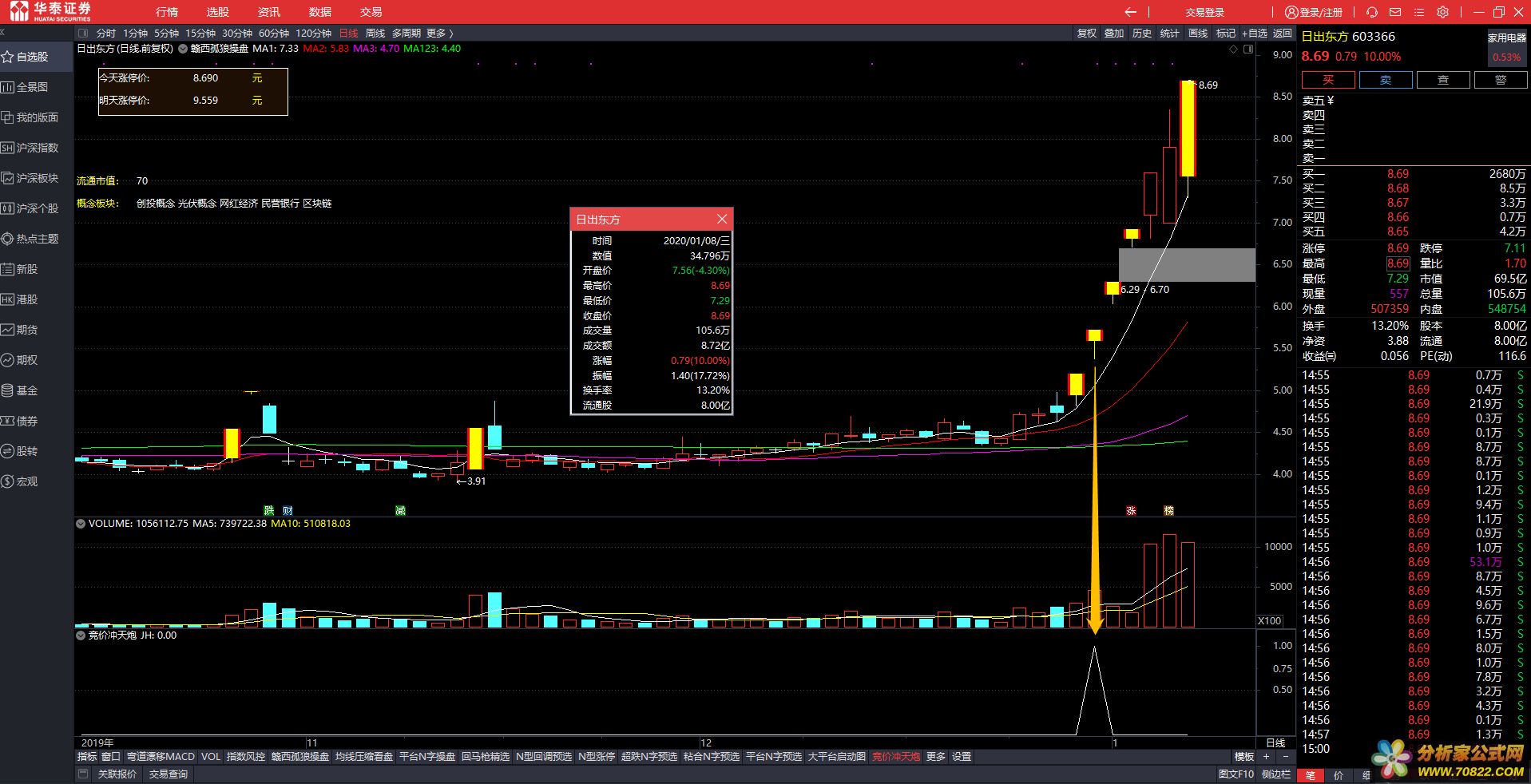The image size is (1531, 784).
Task: Collapse the left sidebar with double chevron
Action: pyautogui.click(x=2, y=33)
